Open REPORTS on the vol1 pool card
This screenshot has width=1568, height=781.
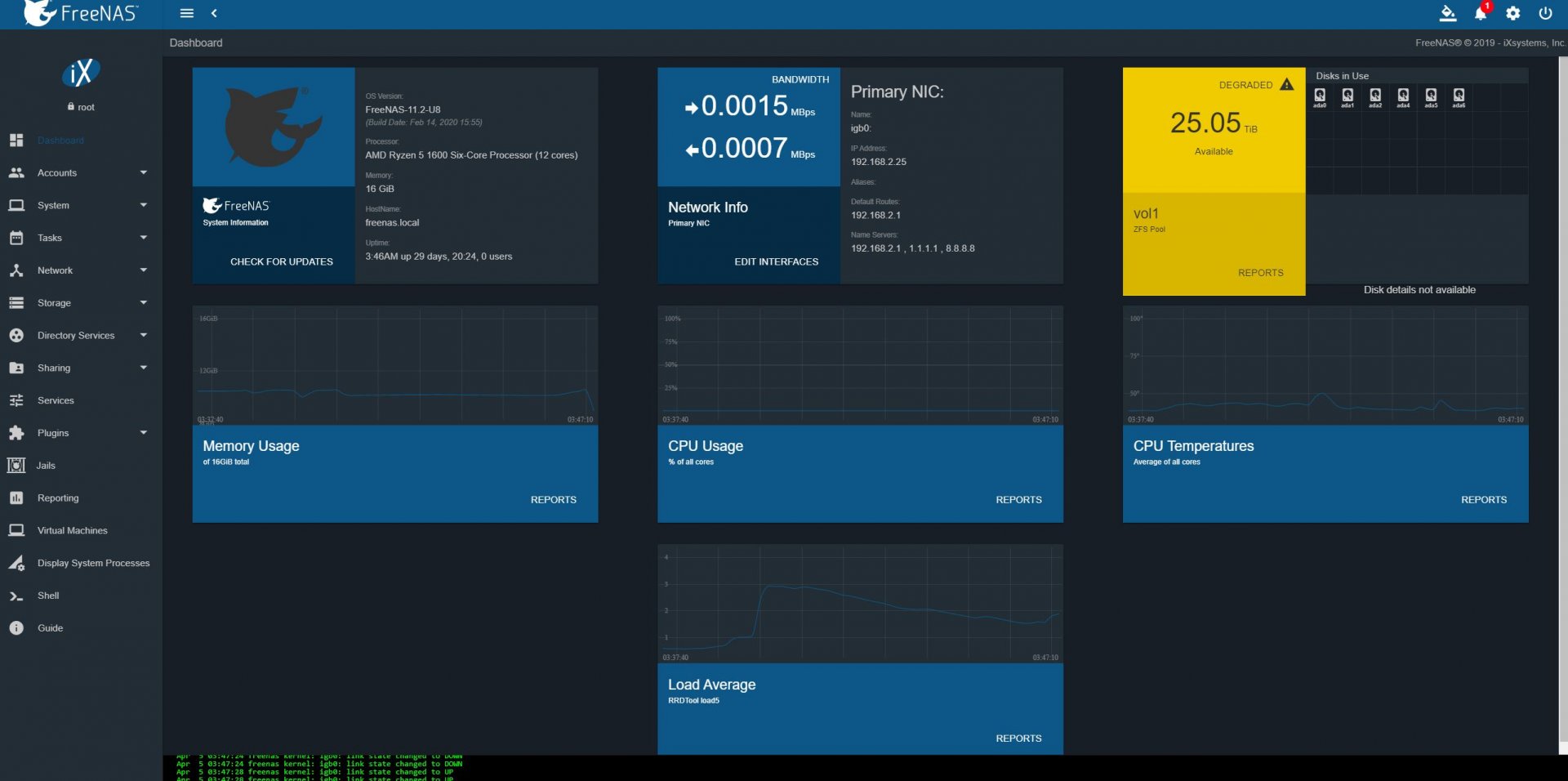tap(1260, 273)
